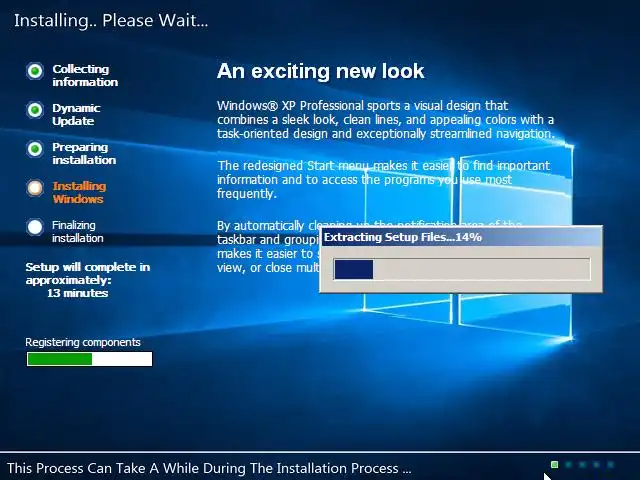Click the '13 minutes' remaining time text
The height and width of the screenshot is (480, 640).
(78, 293)
